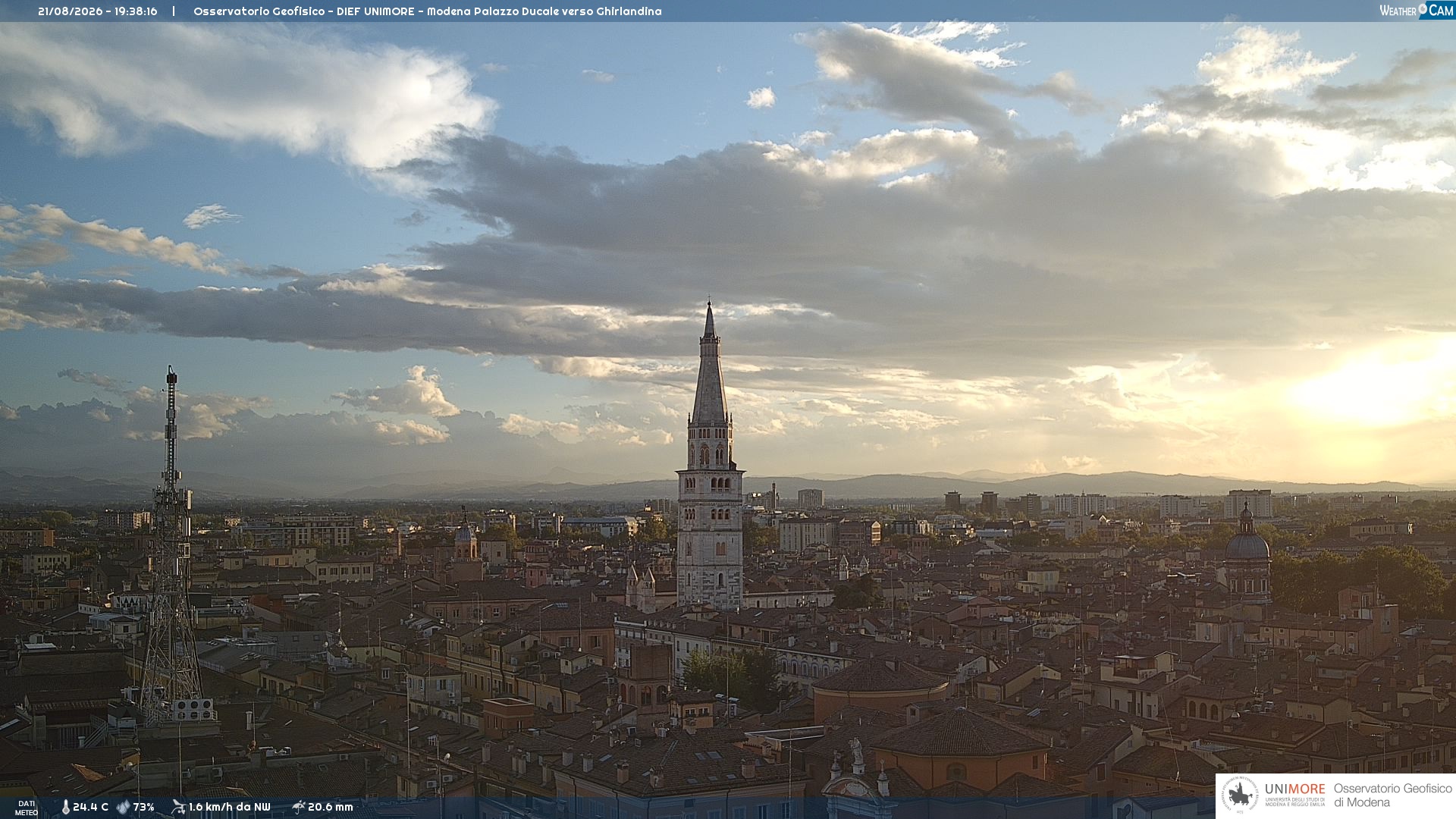Screen dimensions: 1456x819
Task: Click the domed church on the right
Action: coord(1247,554)
